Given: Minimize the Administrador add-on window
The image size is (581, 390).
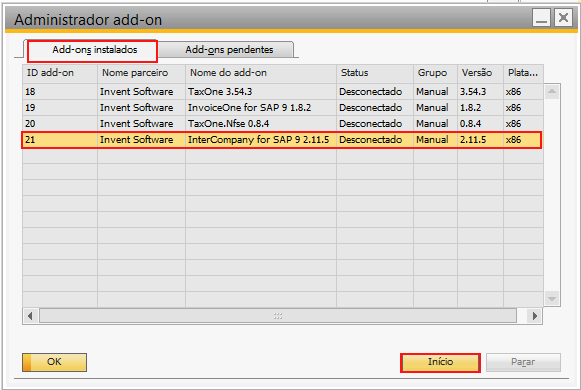Looking at the screenshot, I should 541,18.
